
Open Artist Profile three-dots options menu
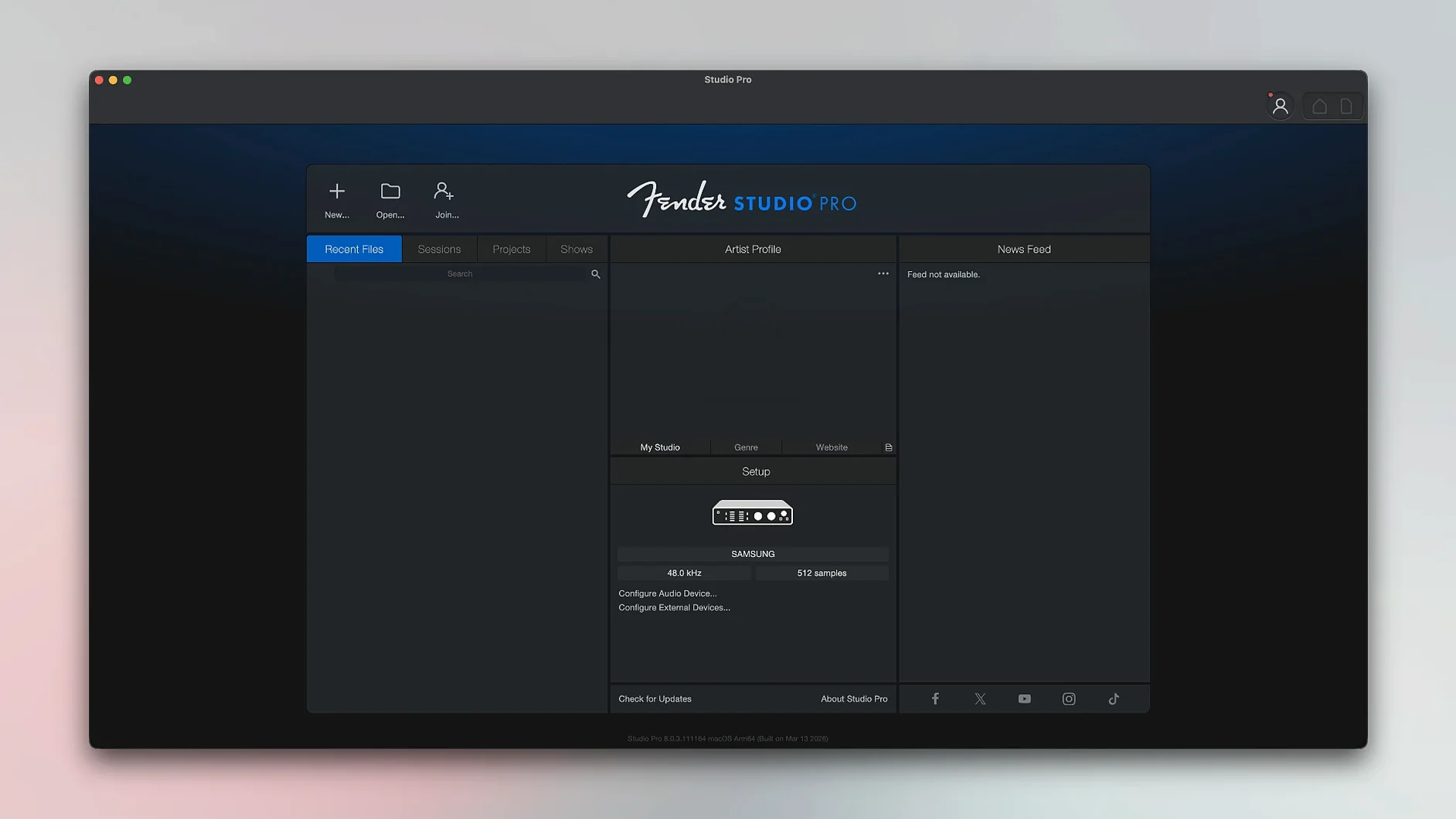883,274
